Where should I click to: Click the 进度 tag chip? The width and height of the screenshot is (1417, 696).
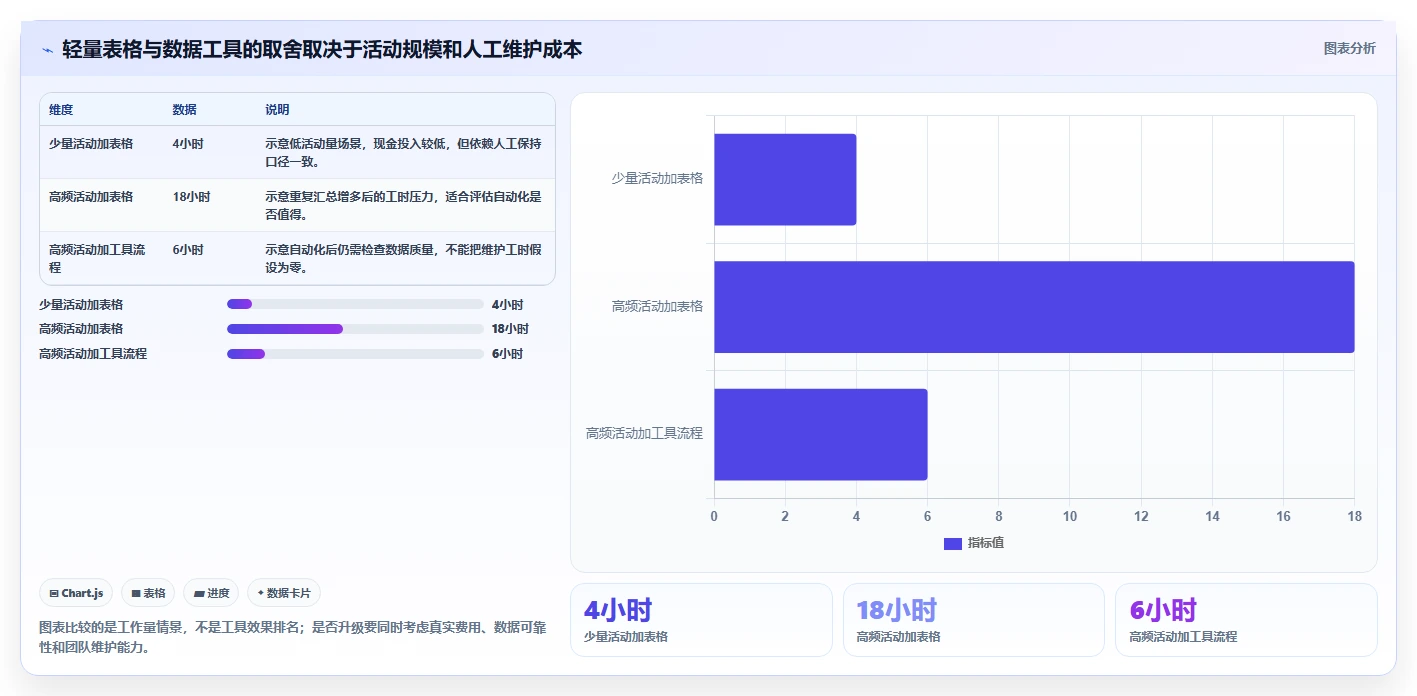click(212, 593)
